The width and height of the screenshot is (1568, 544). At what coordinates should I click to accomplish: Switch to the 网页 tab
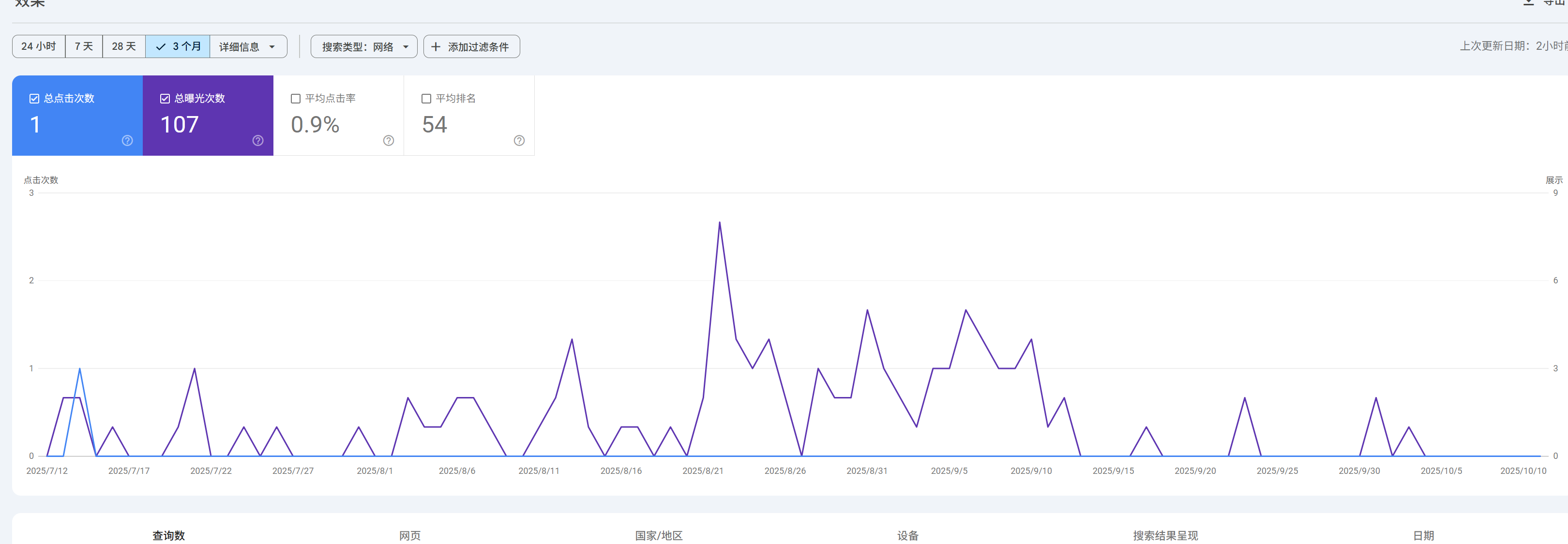409,535
